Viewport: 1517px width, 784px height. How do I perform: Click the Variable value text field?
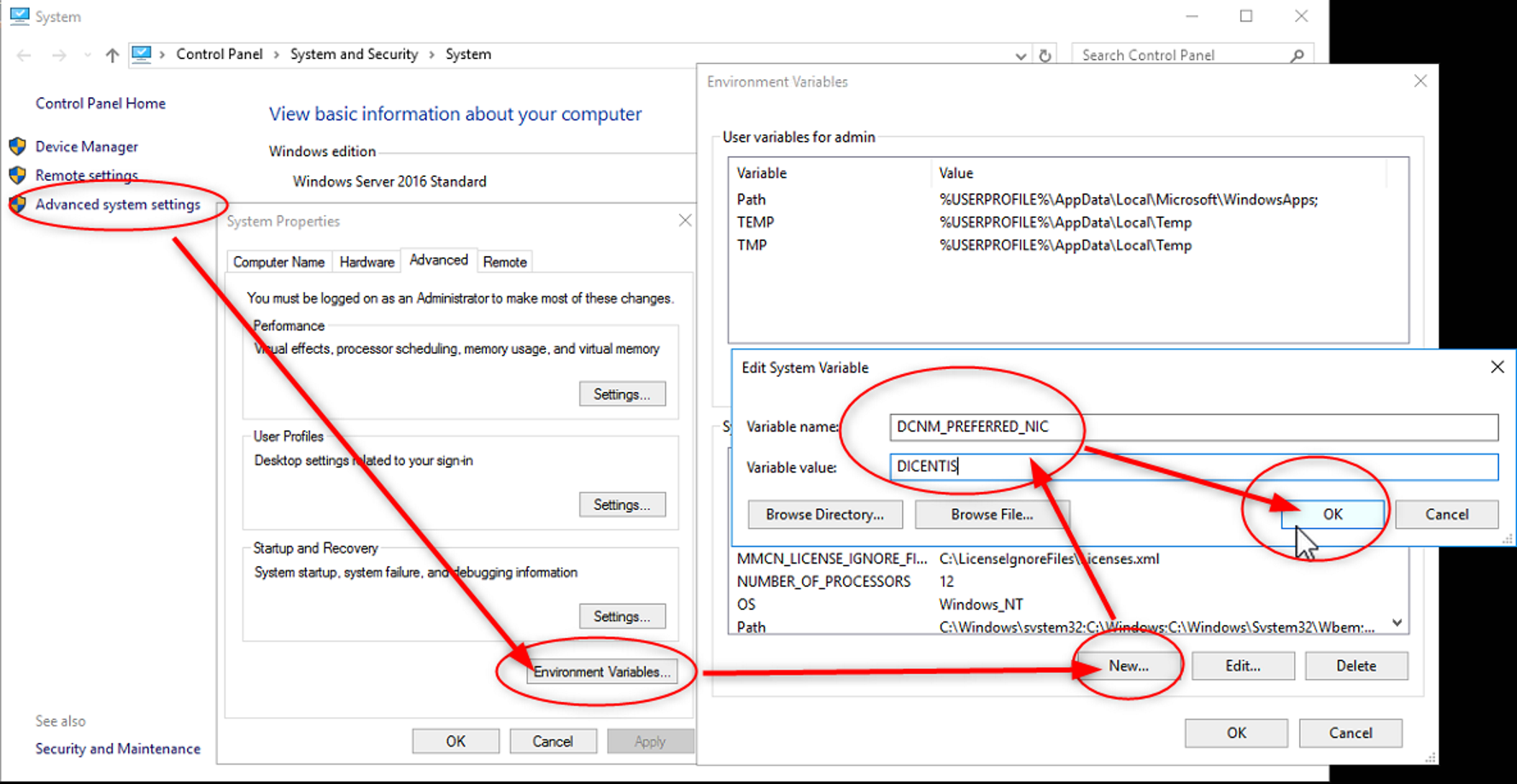[1193, 466]
